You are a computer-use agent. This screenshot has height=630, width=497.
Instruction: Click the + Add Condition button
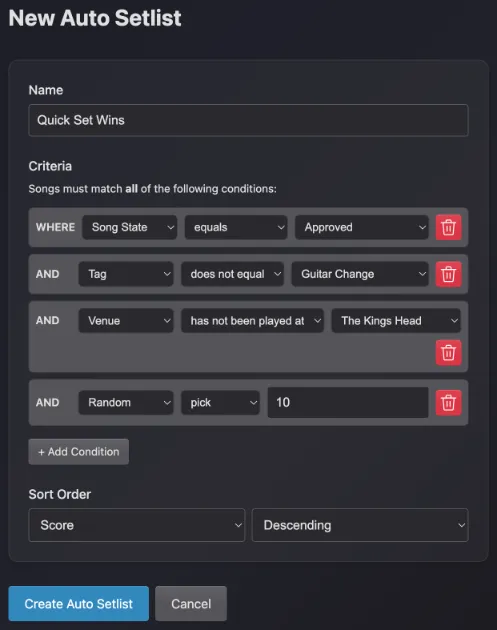click(79, 452)
